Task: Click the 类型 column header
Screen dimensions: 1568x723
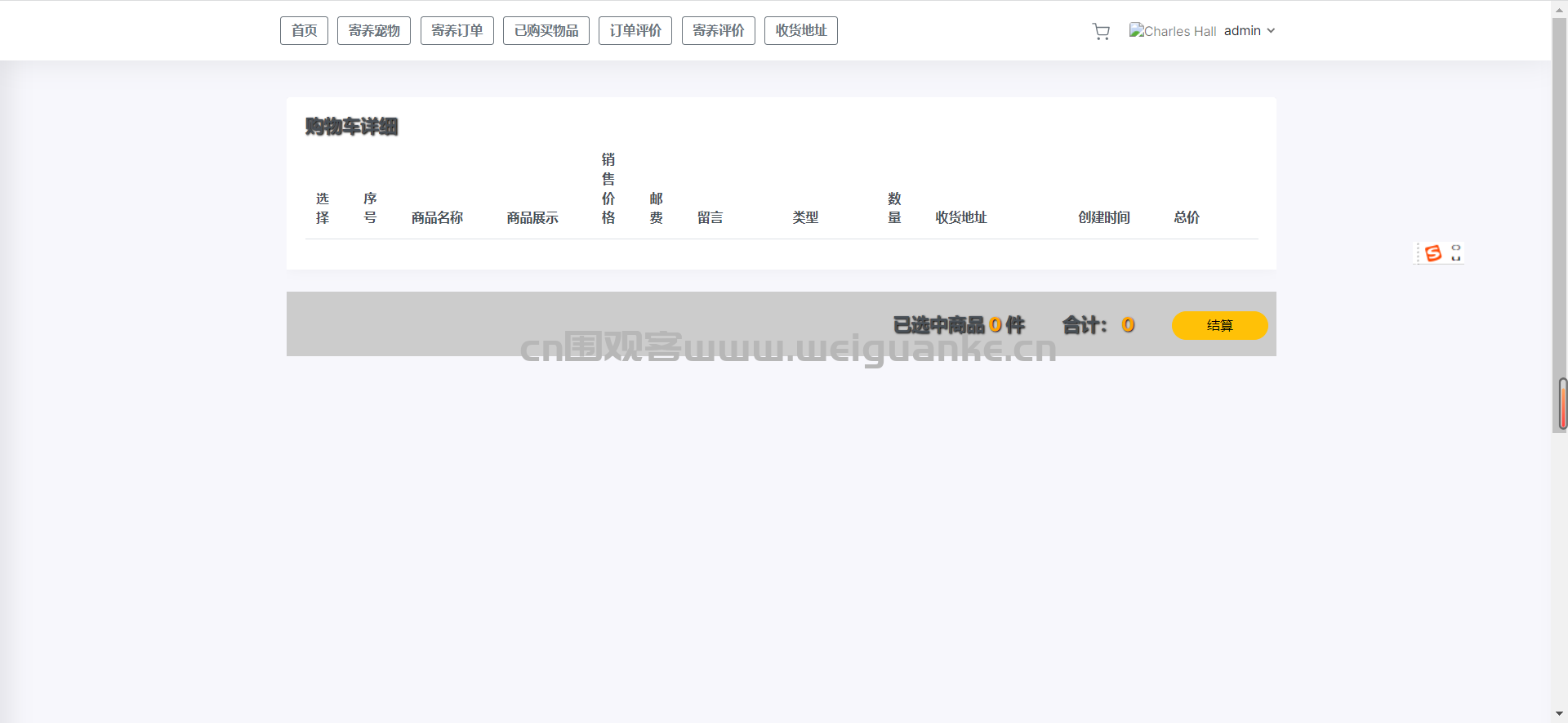Action: click(805, 217)
